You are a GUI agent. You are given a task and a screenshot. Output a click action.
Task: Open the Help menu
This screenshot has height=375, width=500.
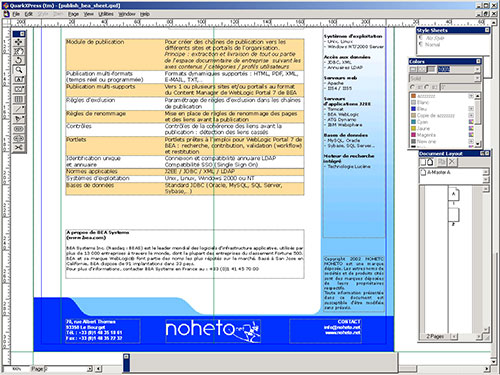144,14
